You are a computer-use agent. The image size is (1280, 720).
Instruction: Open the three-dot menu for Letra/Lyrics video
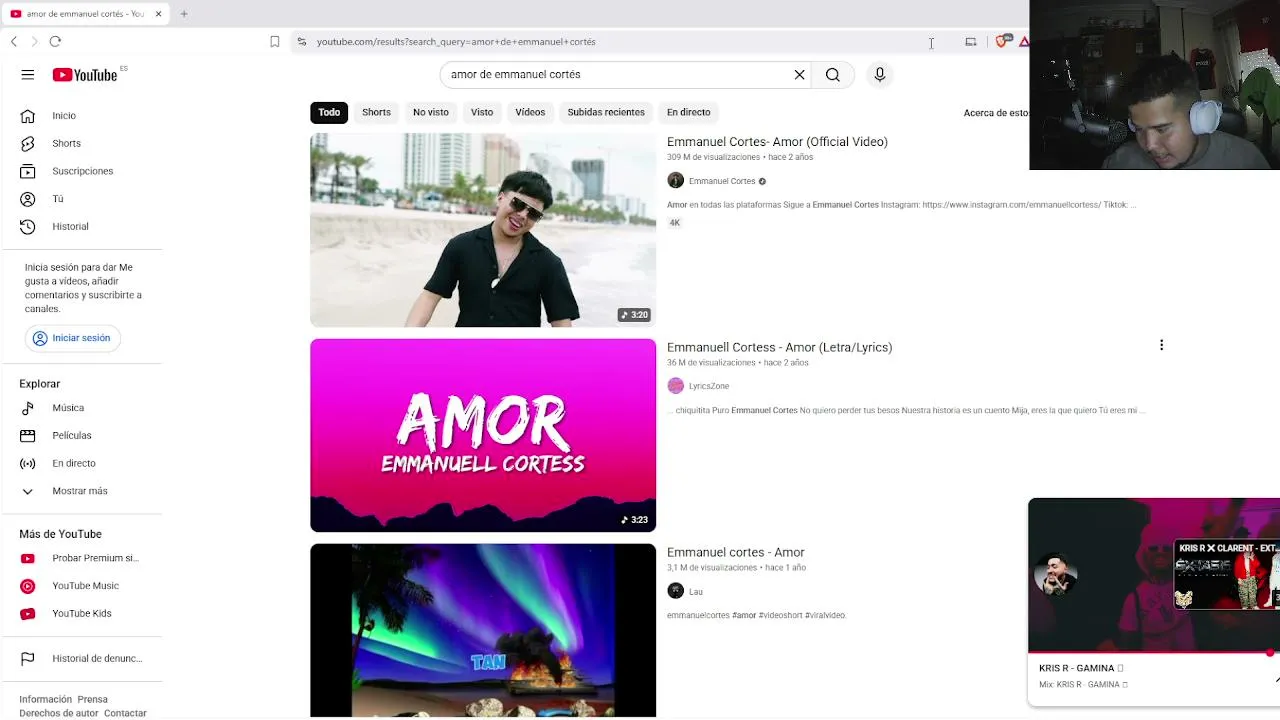point(1161,345)
